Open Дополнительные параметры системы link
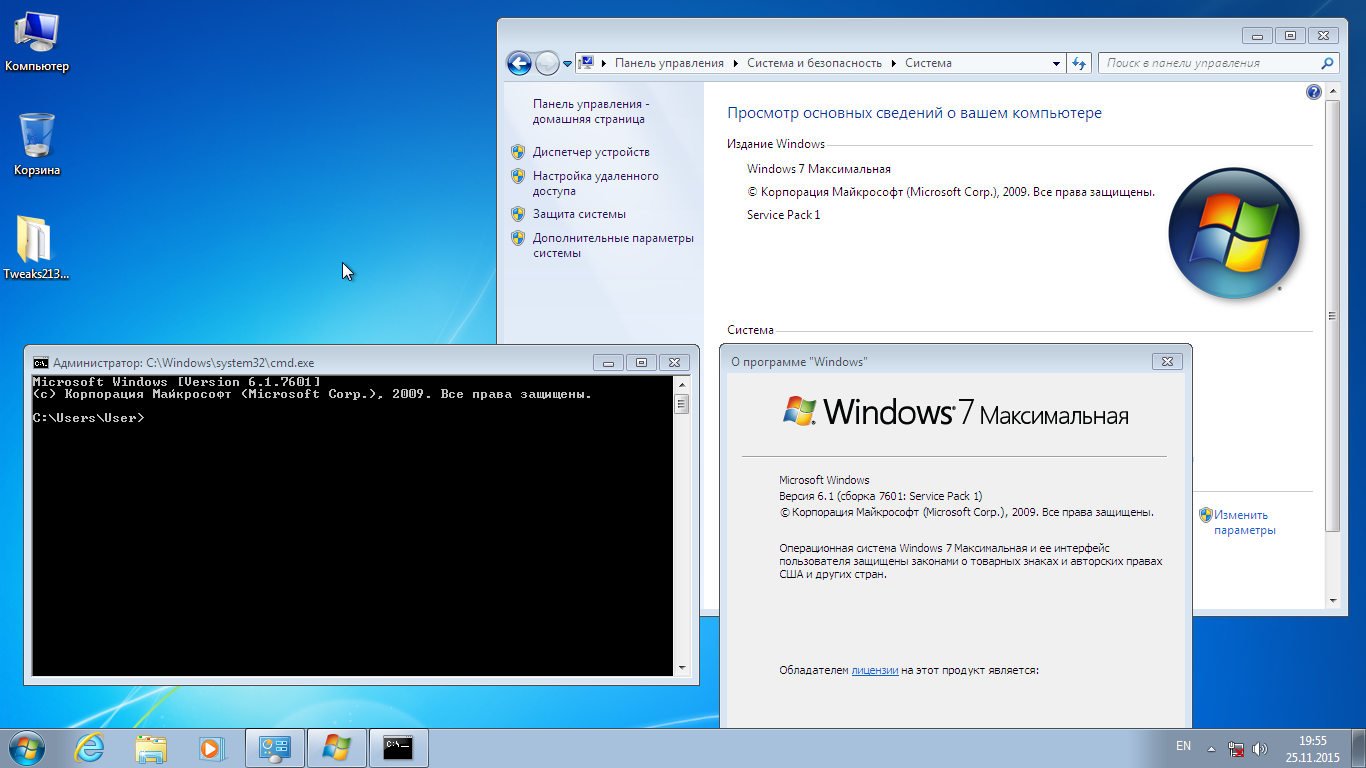The height and width of the screenshot is (768, 1366). (x=613, y=245)
